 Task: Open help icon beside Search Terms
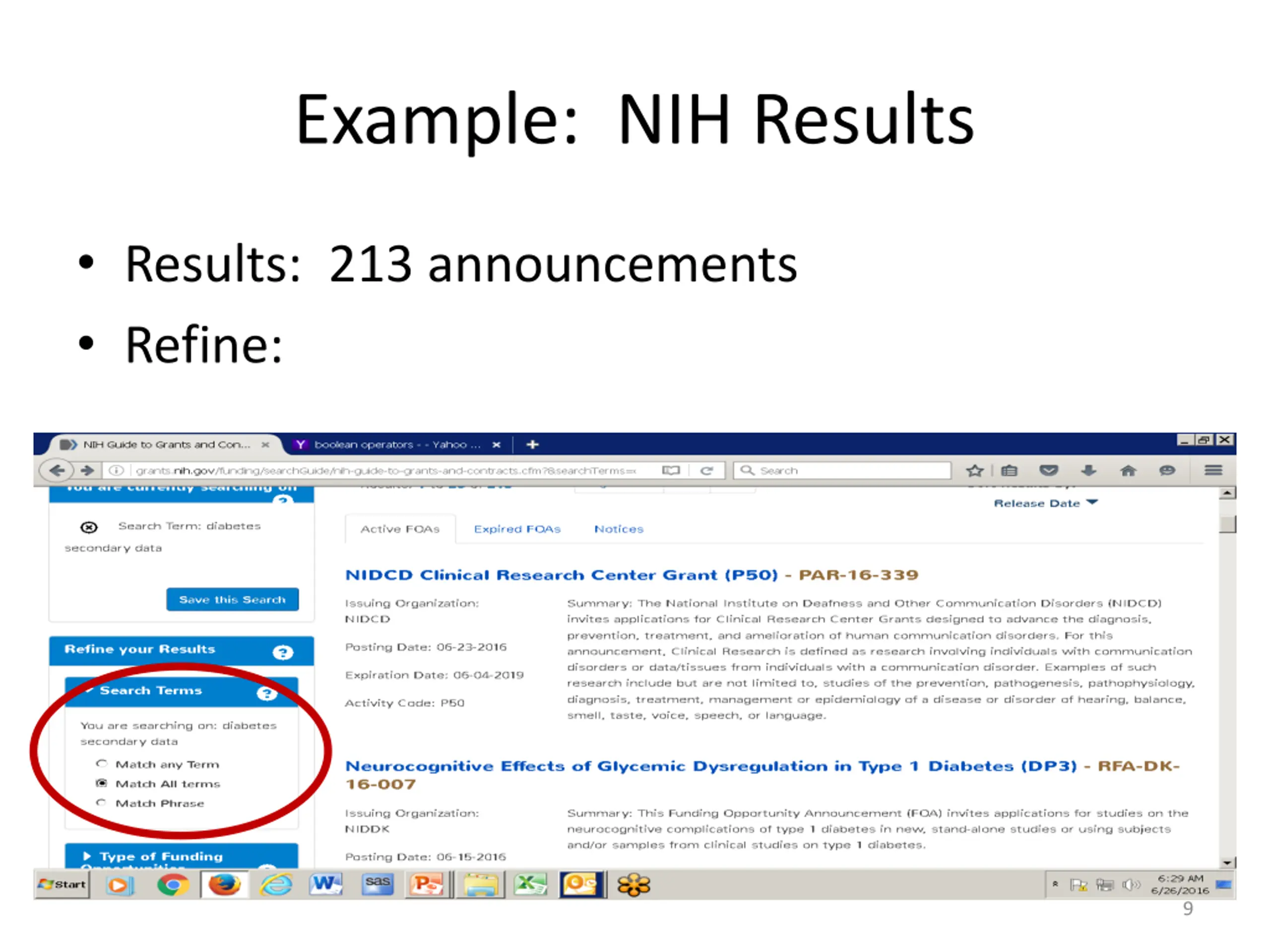coord(266,694)
